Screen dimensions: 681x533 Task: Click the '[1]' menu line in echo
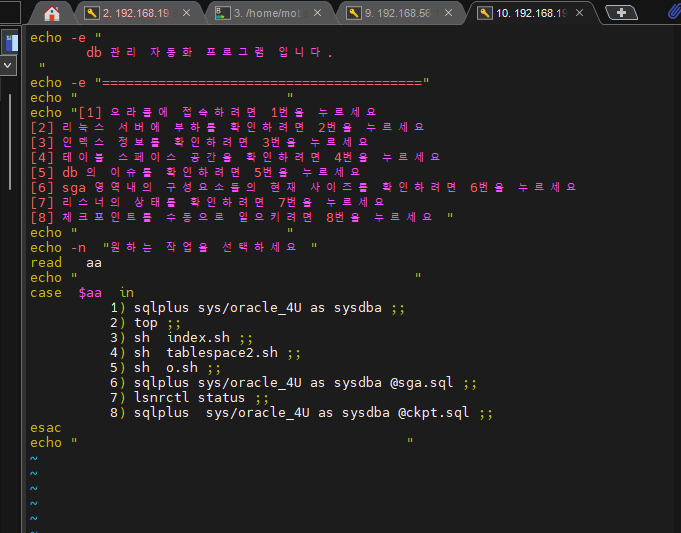pos(203,112)
